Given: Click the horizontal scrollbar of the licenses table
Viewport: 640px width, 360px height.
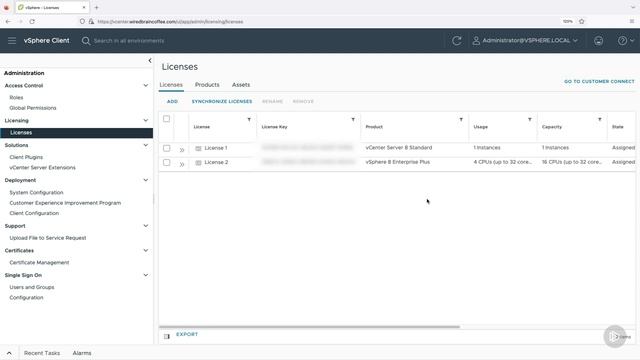Looking at the screenshot, I should (309, 327).
